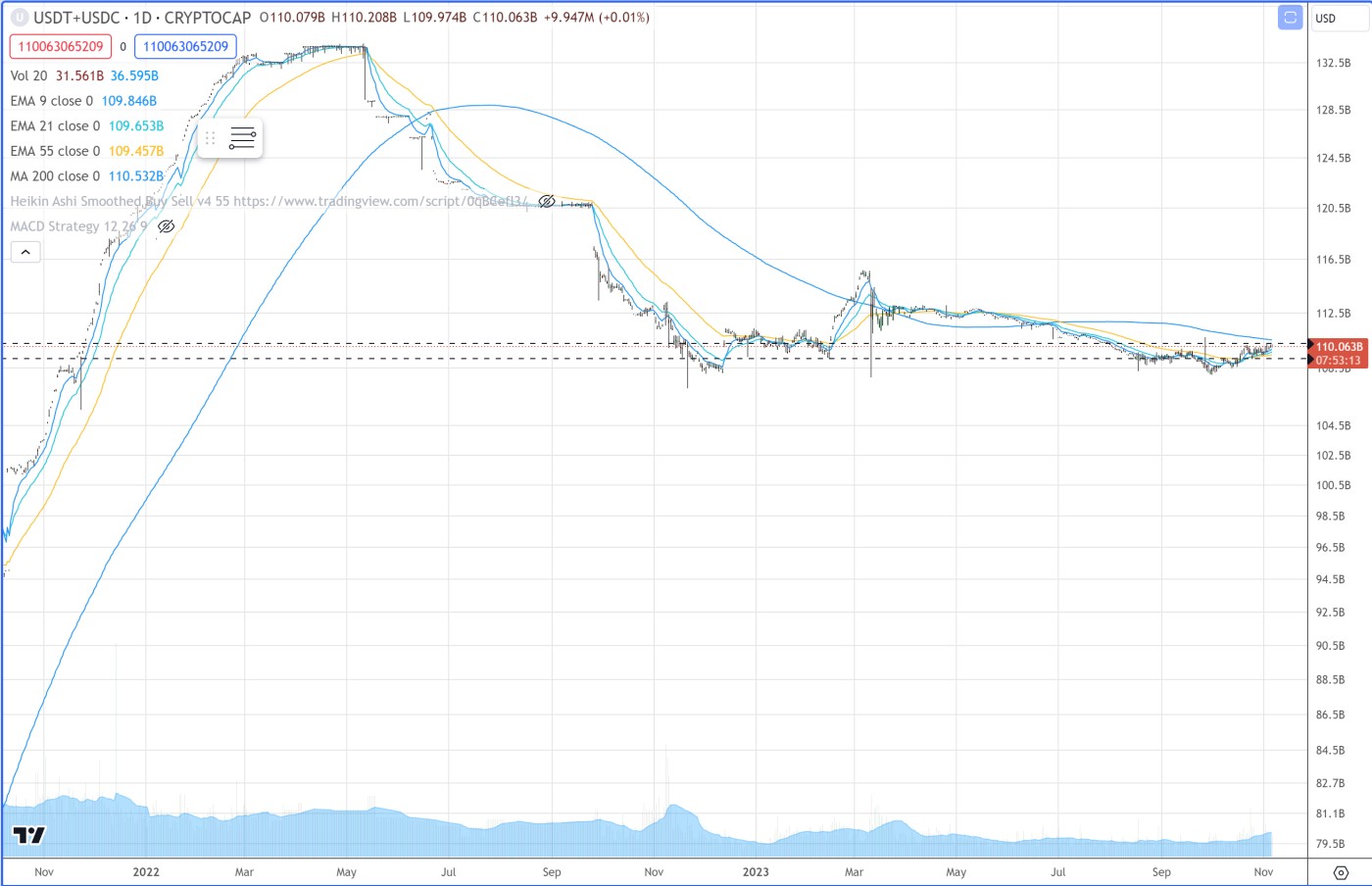The image size is (1372, 886).
Task: Select the Vol 20 indicator legend
Action: (x=28, y=75)
